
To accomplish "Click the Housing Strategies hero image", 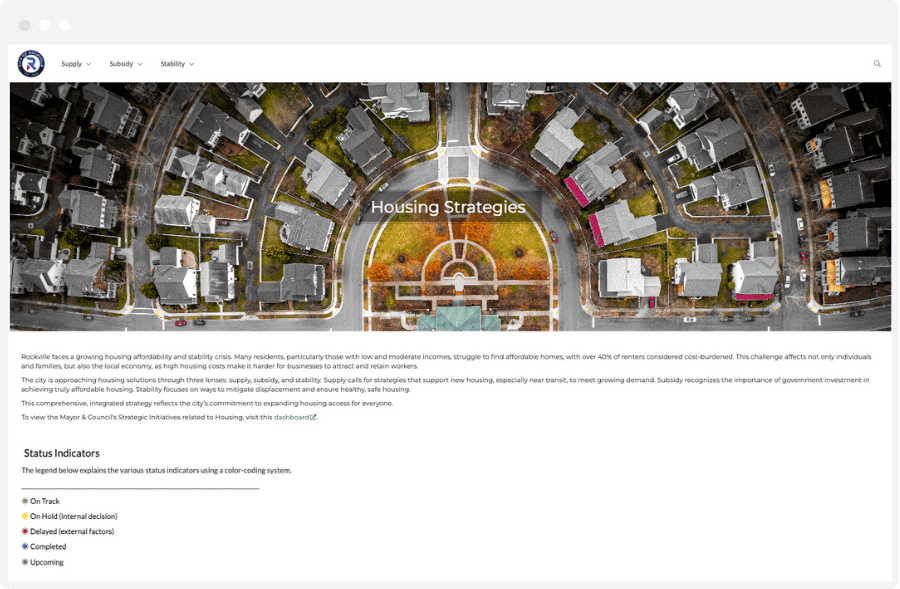I will coord(450,207).
